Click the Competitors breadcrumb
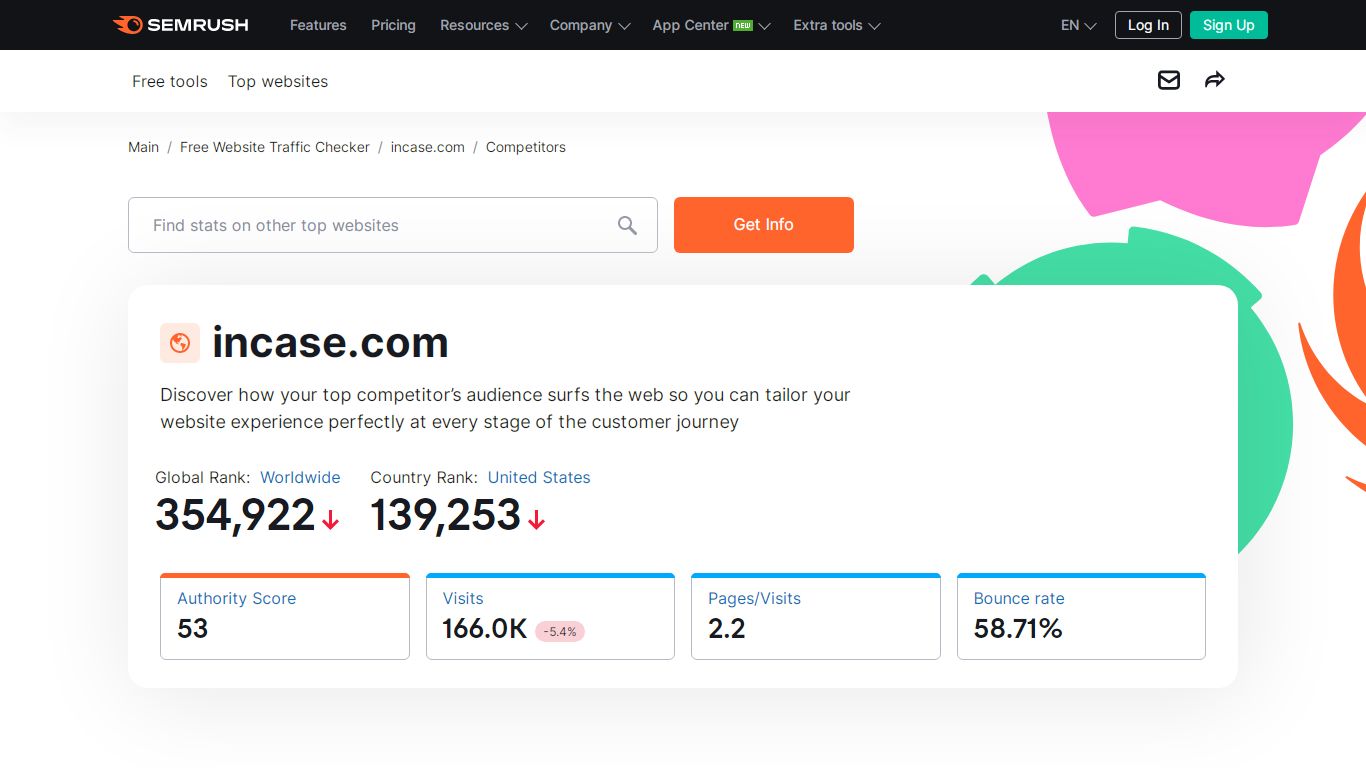Viewport: 1366px width, 768px height. click(526, 147)
